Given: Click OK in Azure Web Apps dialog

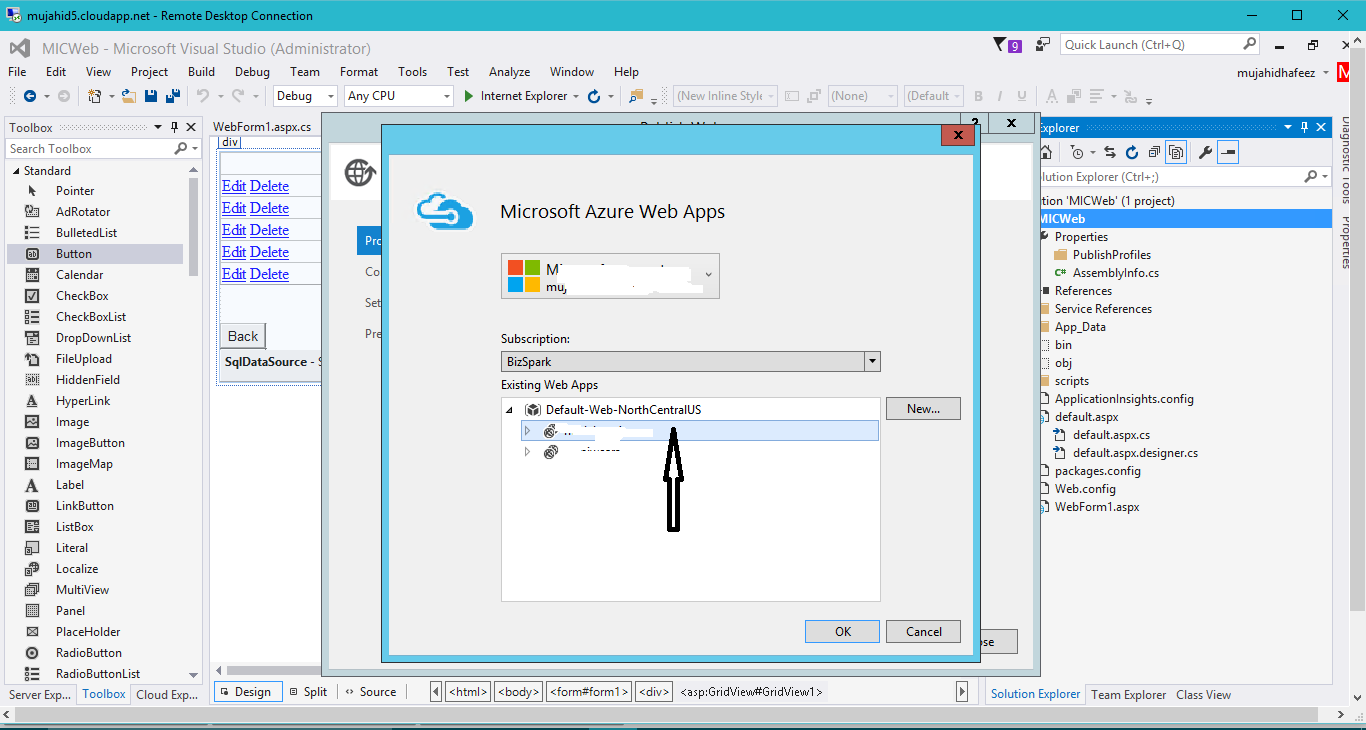Looking at the screenshot, I should point(843,631).
